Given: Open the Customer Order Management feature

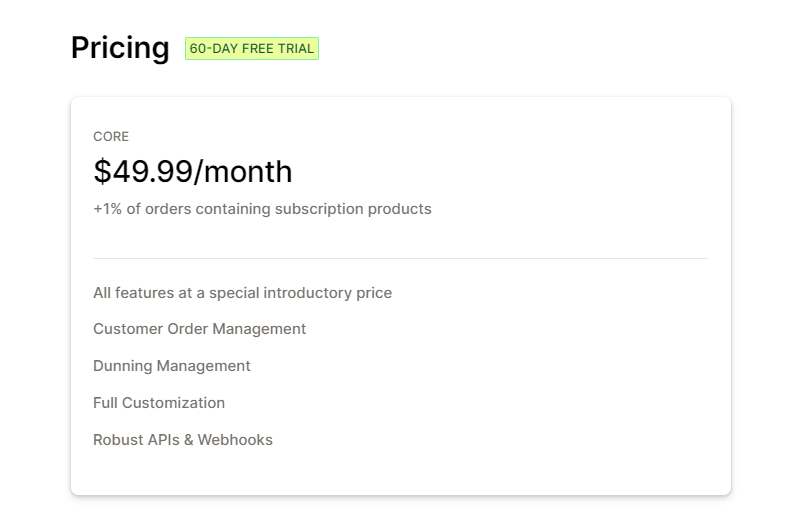Looking at the screenshot, I should [199, 329].
